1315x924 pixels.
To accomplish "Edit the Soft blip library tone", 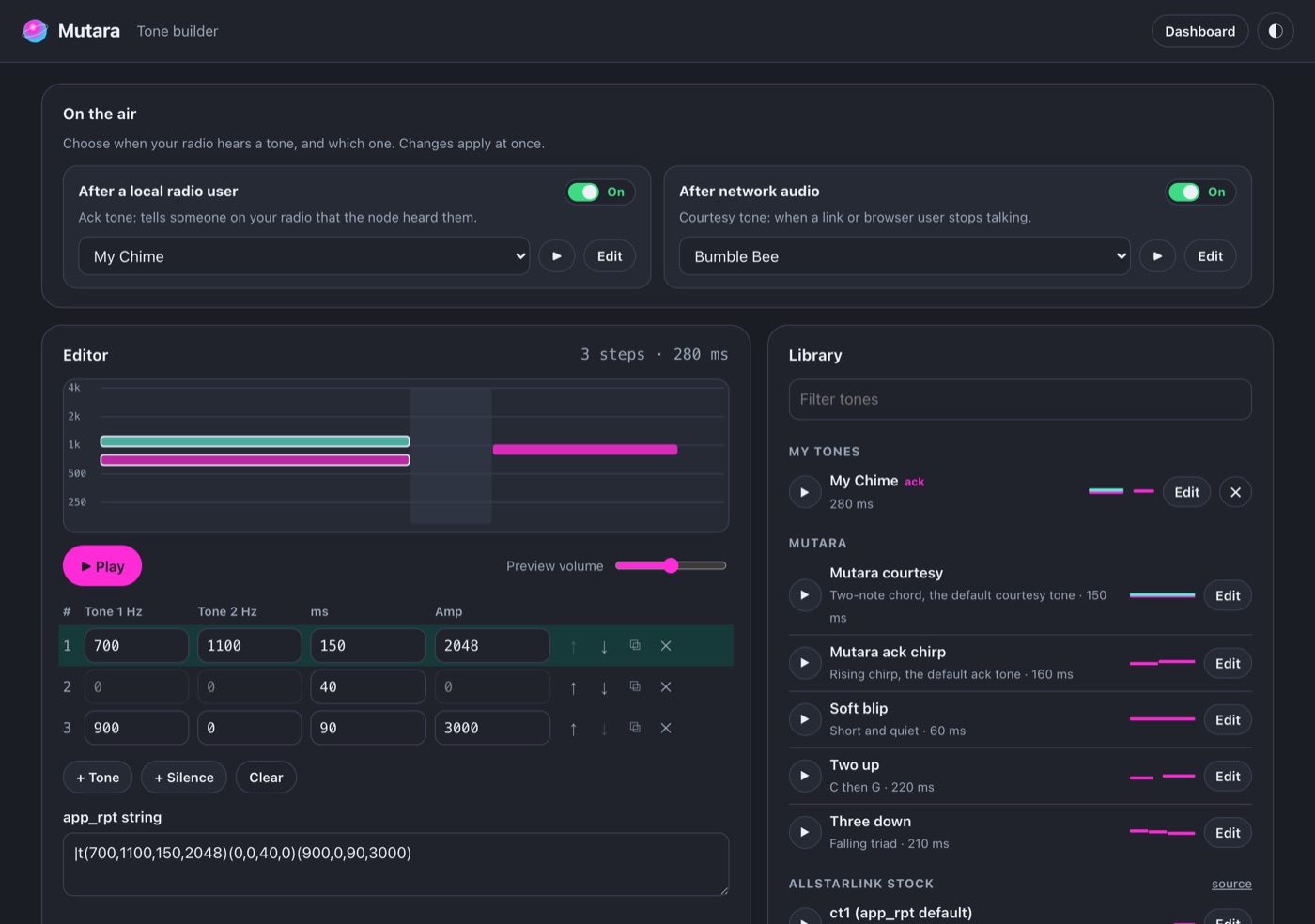I will pos(1228,719).
